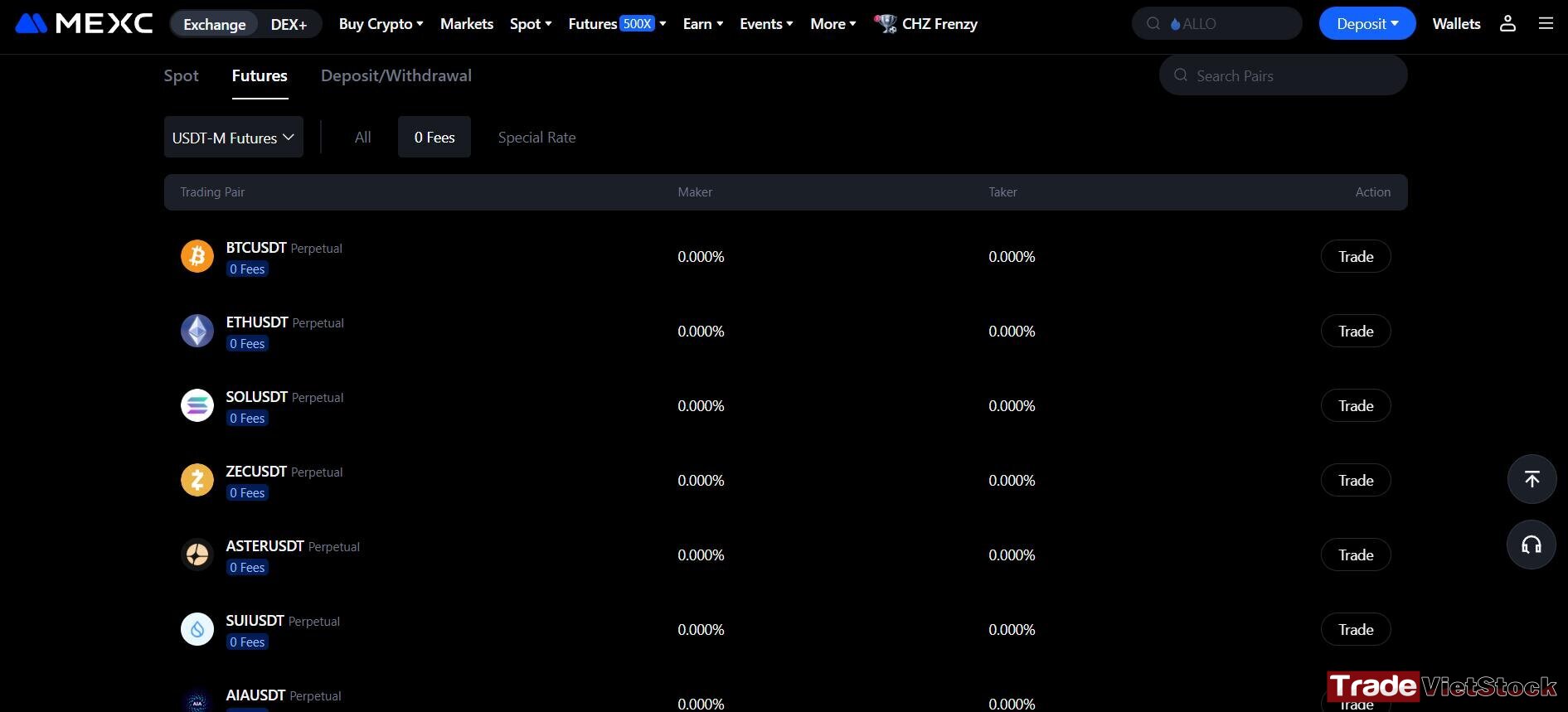Click Trade for BTCUSDT

(x=1356, y=256)
